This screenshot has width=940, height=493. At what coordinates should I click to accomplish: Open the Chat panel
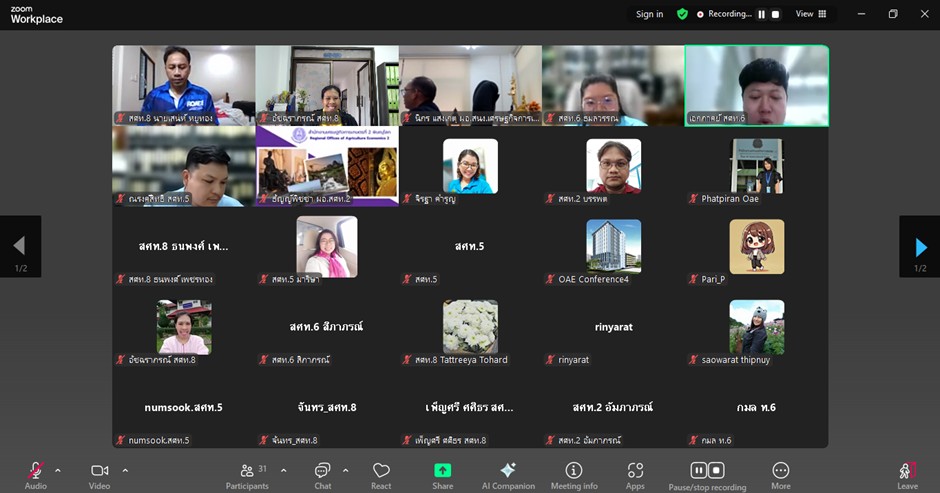point(322,471)
